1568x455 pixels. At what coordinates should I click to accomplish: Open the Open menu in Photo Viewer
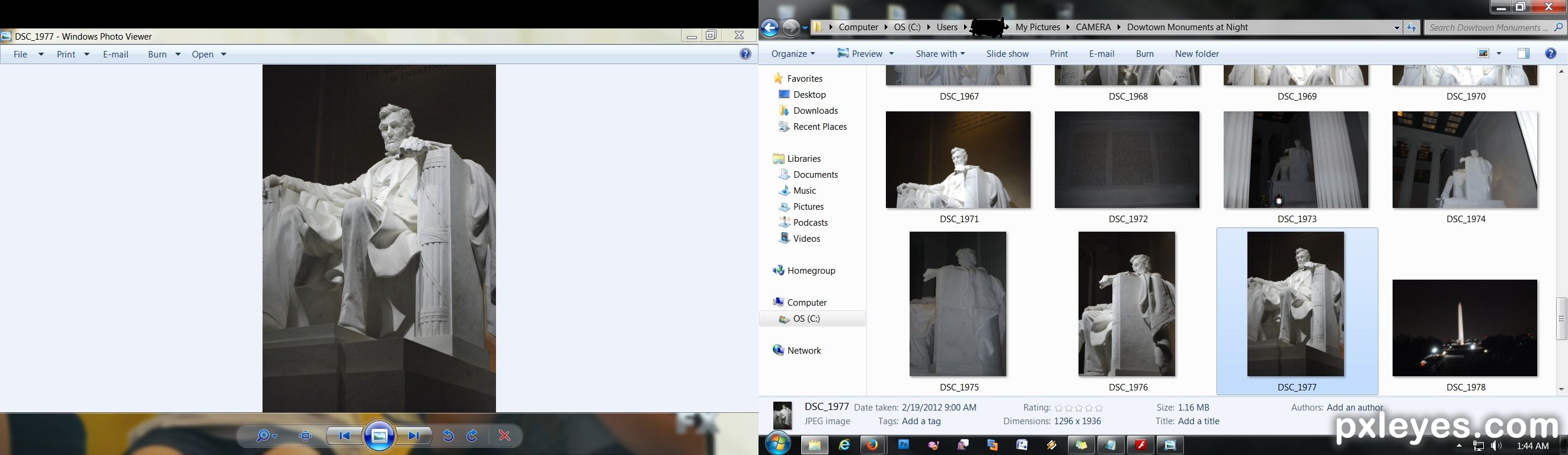(x=209, y=54)
